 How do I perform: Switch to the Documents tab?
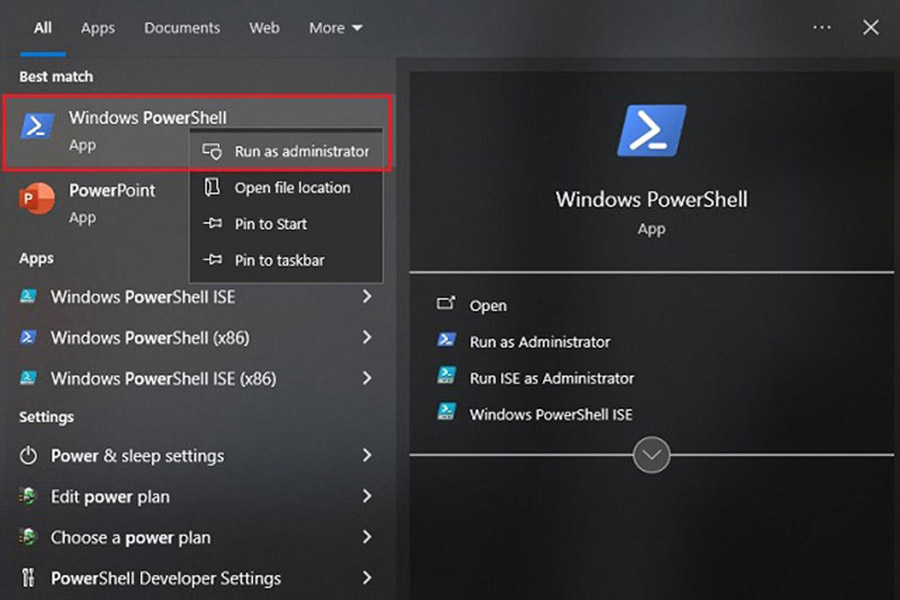pos(182,28)
